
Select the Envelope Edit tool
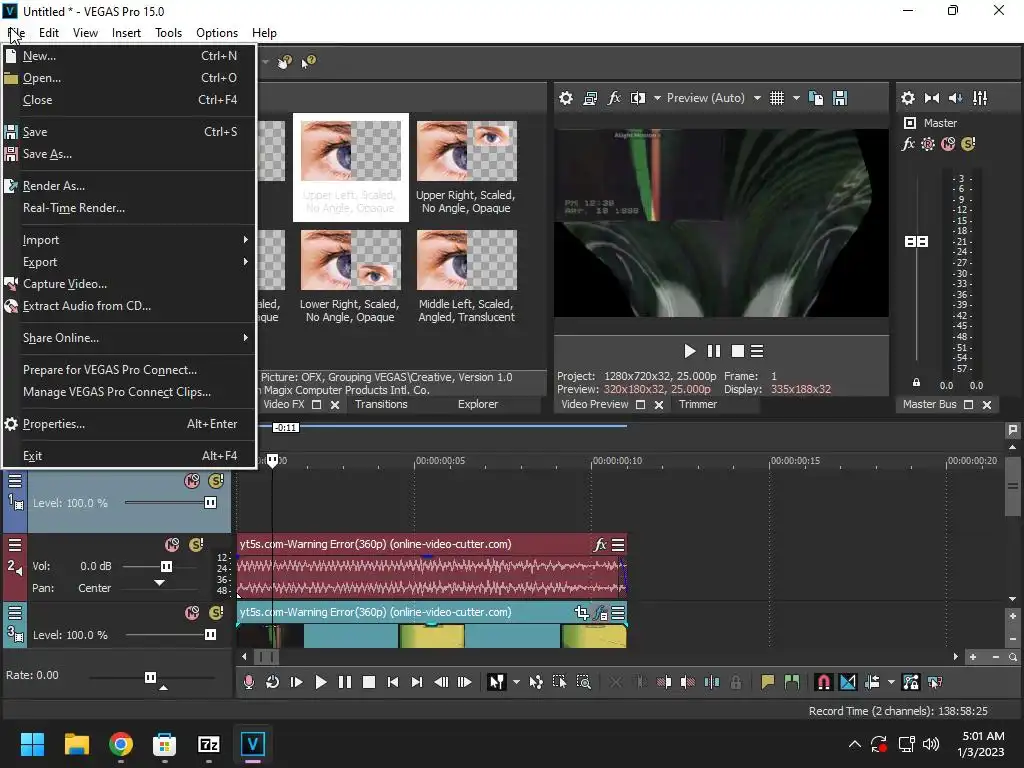tap(536, 682)
